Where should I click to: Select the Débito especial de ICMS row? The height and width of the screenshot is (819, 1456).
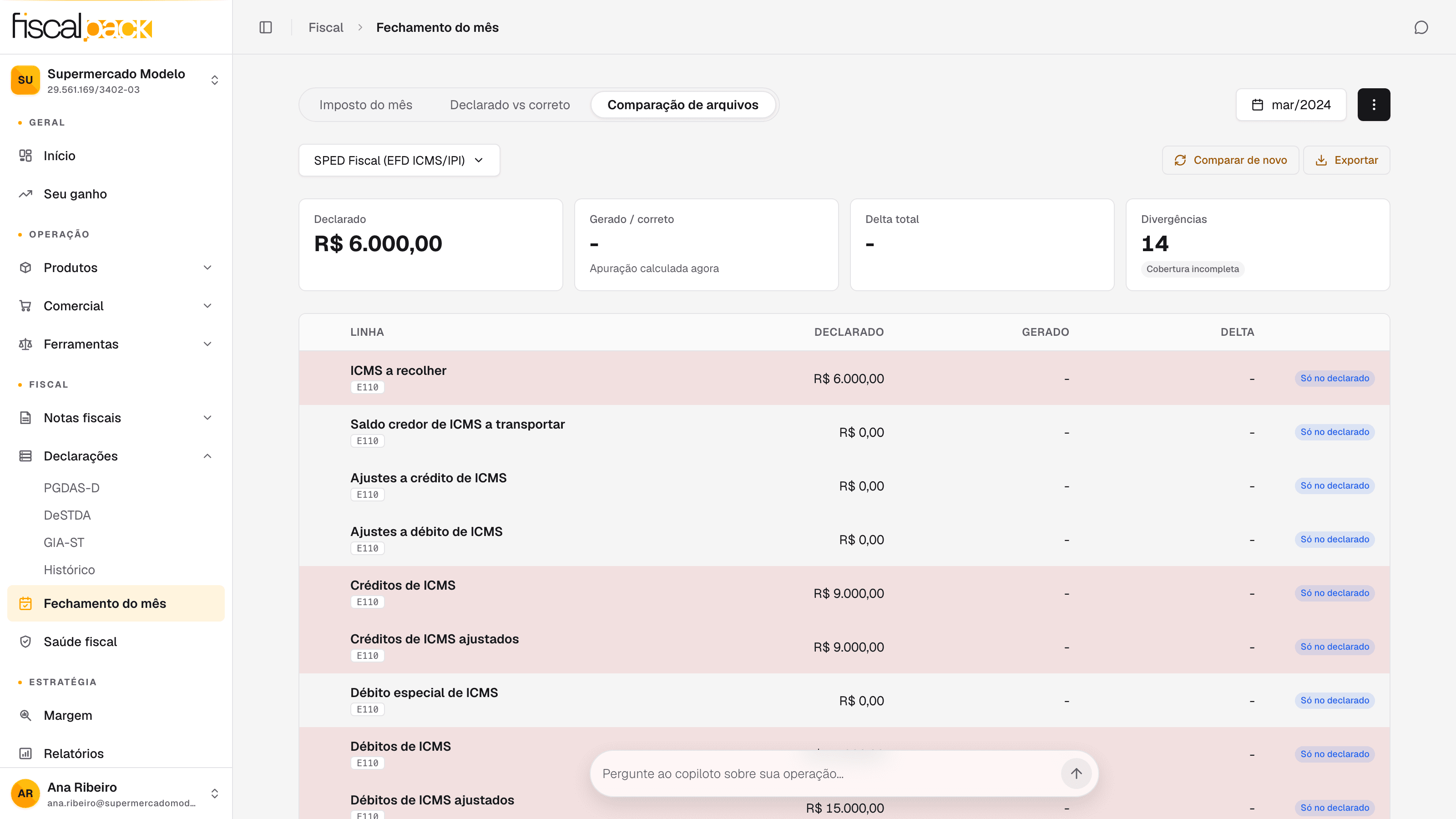click(x=844, y=700)
